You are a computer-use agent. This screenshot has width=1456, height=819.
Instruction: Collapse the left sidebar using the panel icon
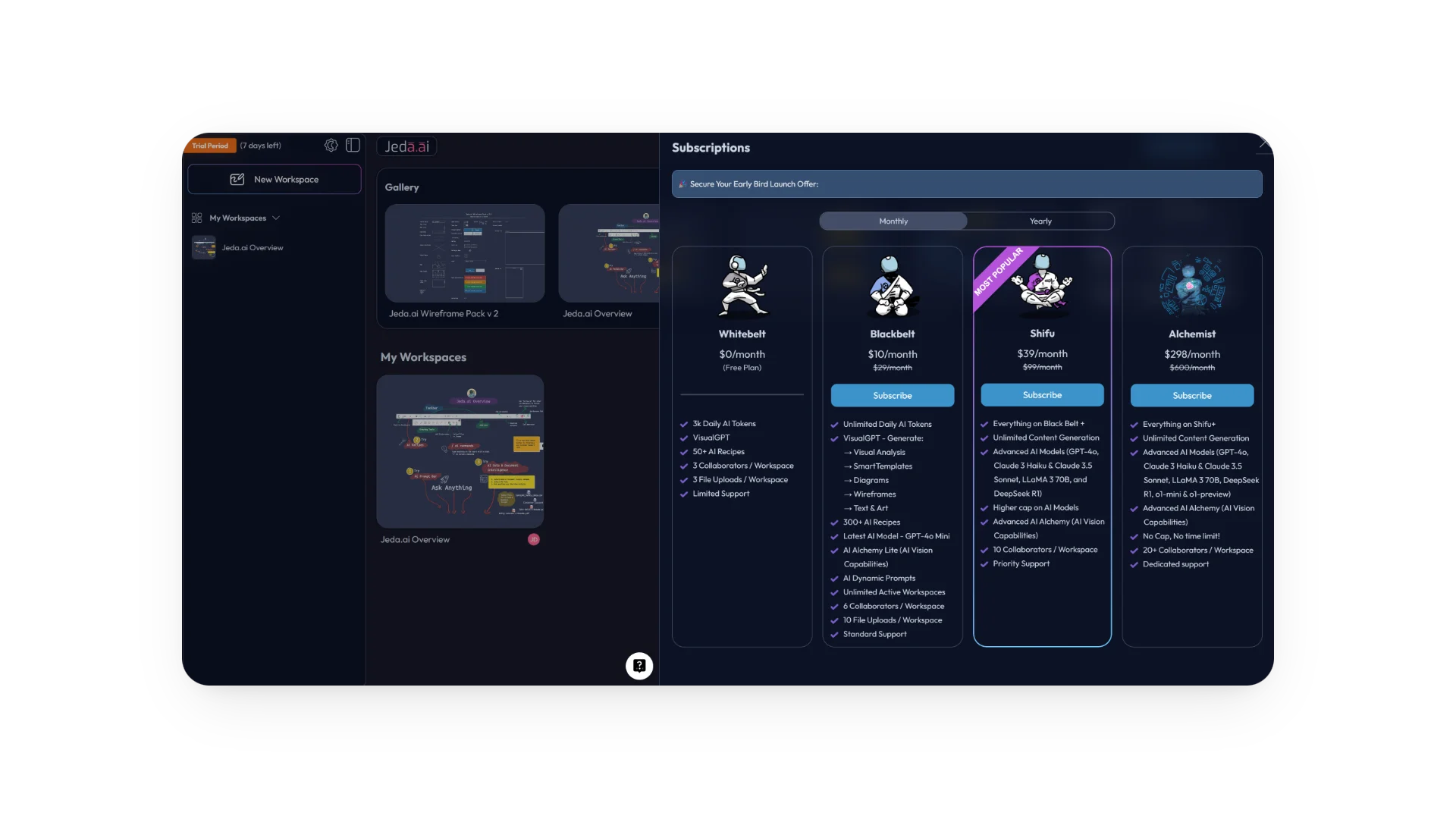coord(353,145)
